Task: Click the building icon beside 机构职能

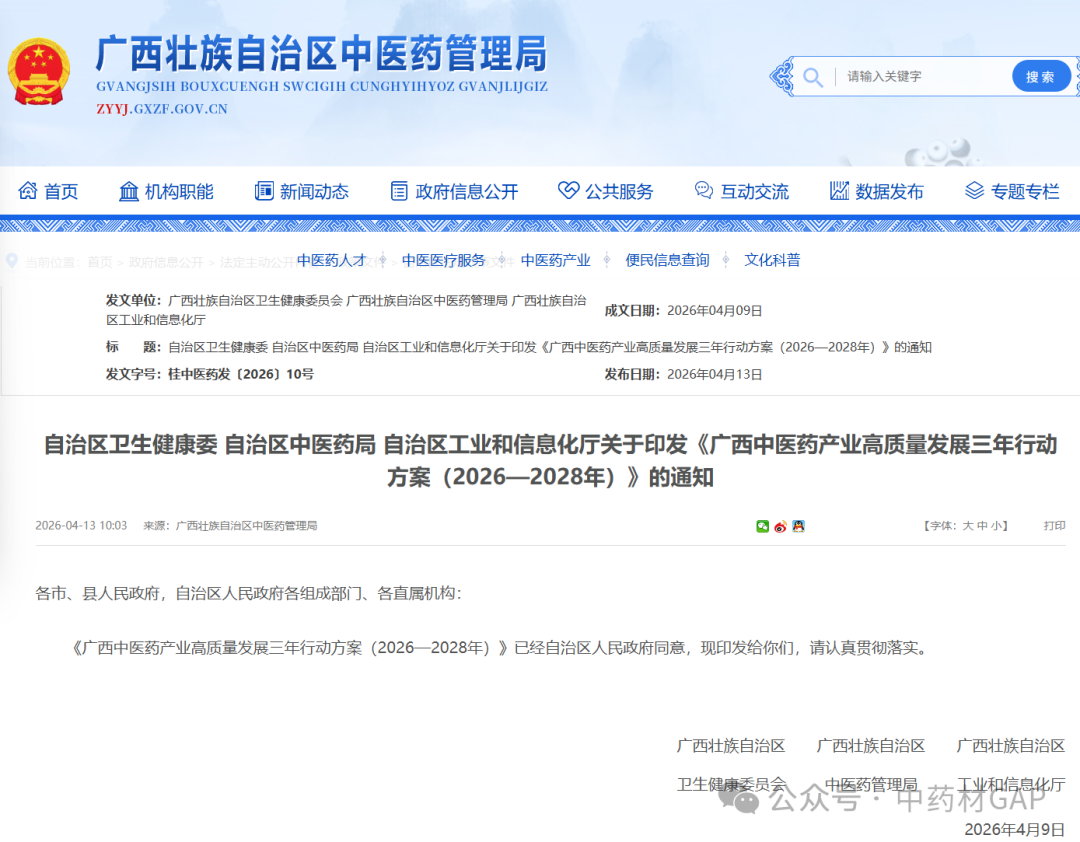Action: 129,191
